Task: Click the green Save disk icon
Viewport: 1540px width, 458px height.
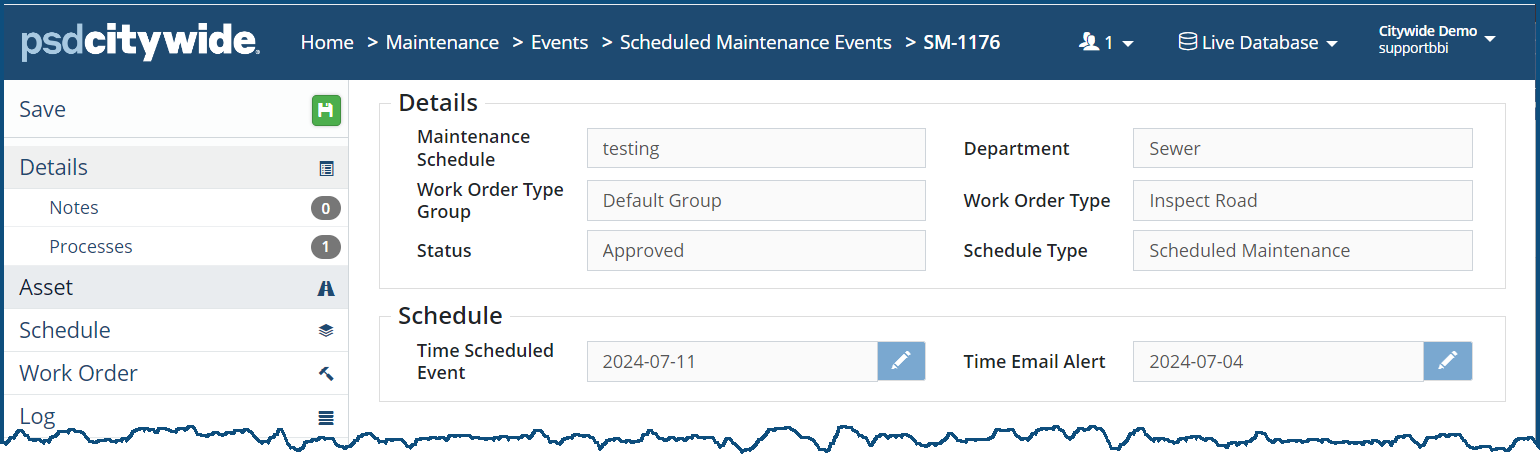Action: [x=326, y=110]
